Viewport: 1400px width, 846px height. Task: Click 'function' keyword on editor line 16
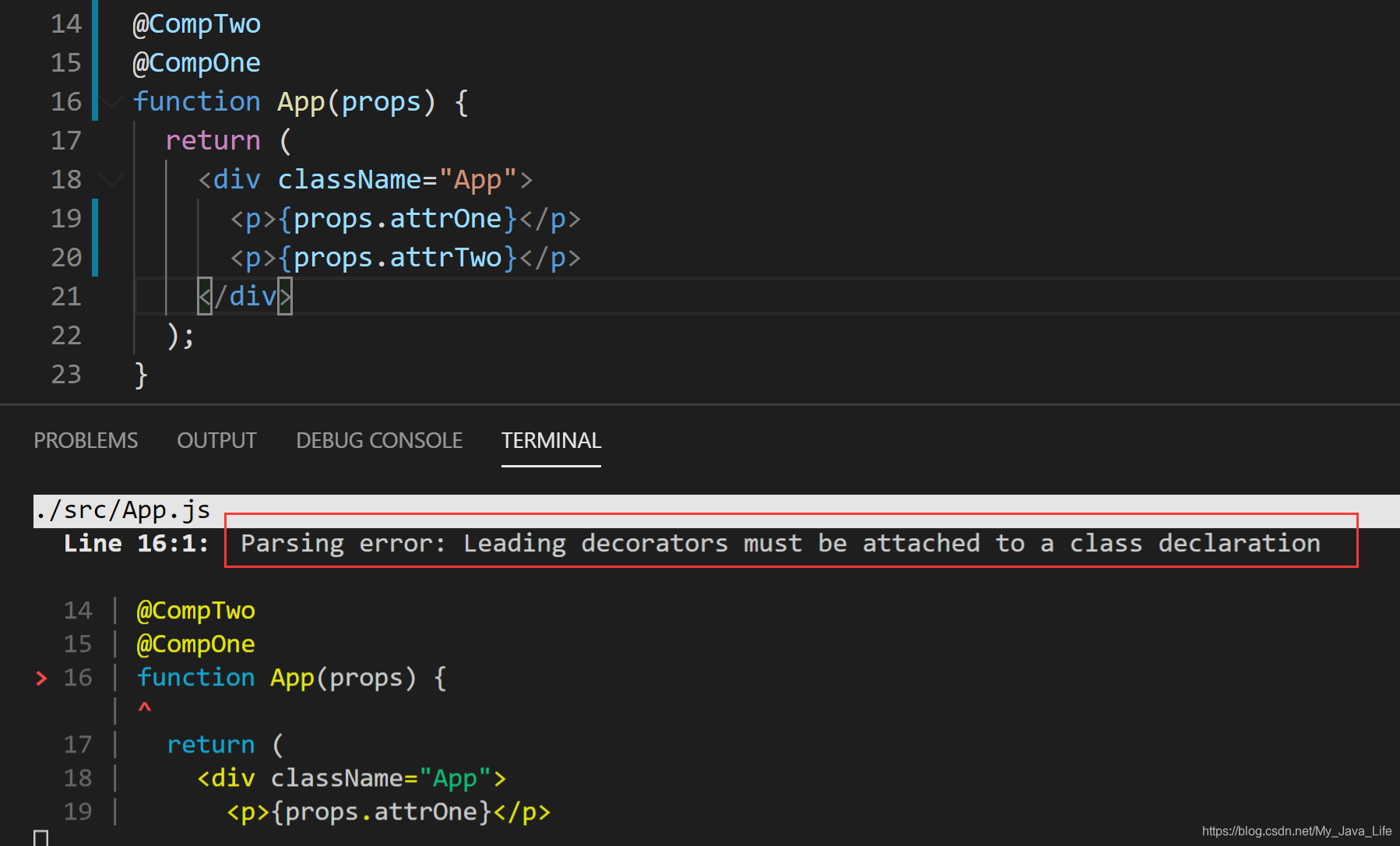pos(197,101)
